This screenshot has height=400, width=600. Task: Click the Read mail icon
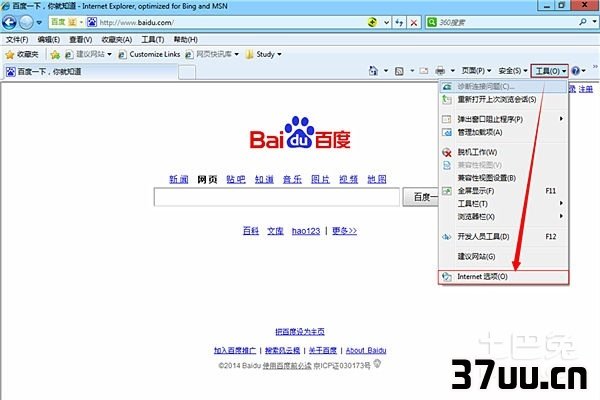pos(424,71)
